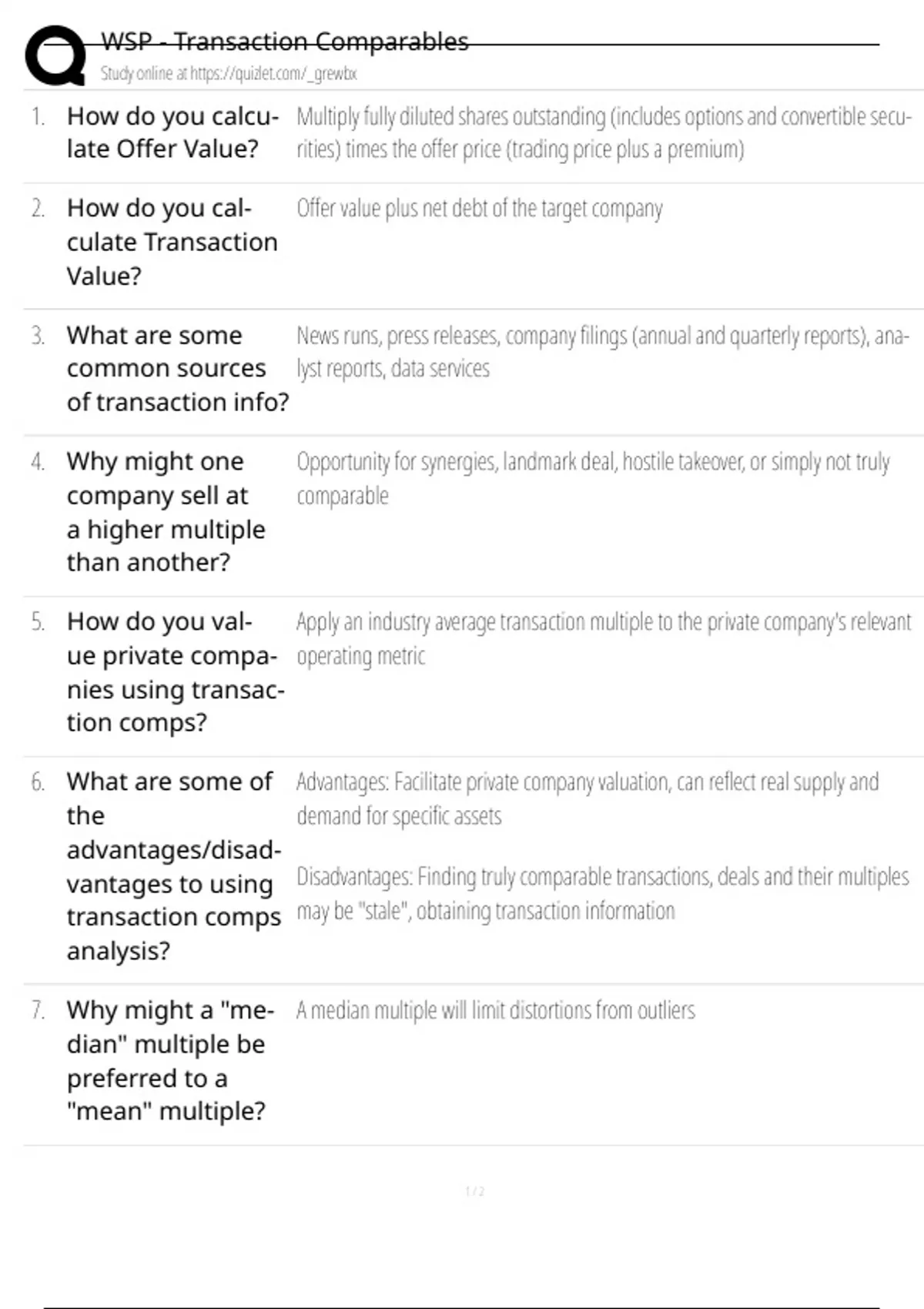Click the answer listing news runs and press releases
Screen dimensions: 924x1309
point(602,353)
